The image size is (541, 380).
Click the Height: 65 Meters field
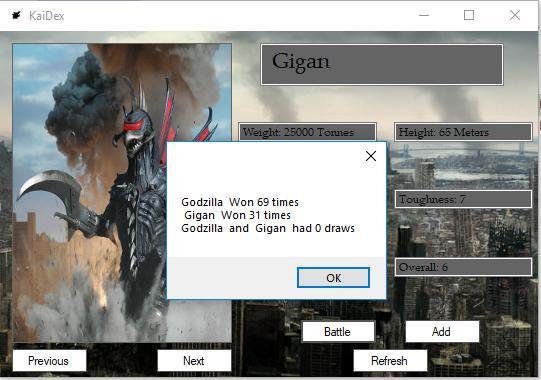[x=463, y=132]
